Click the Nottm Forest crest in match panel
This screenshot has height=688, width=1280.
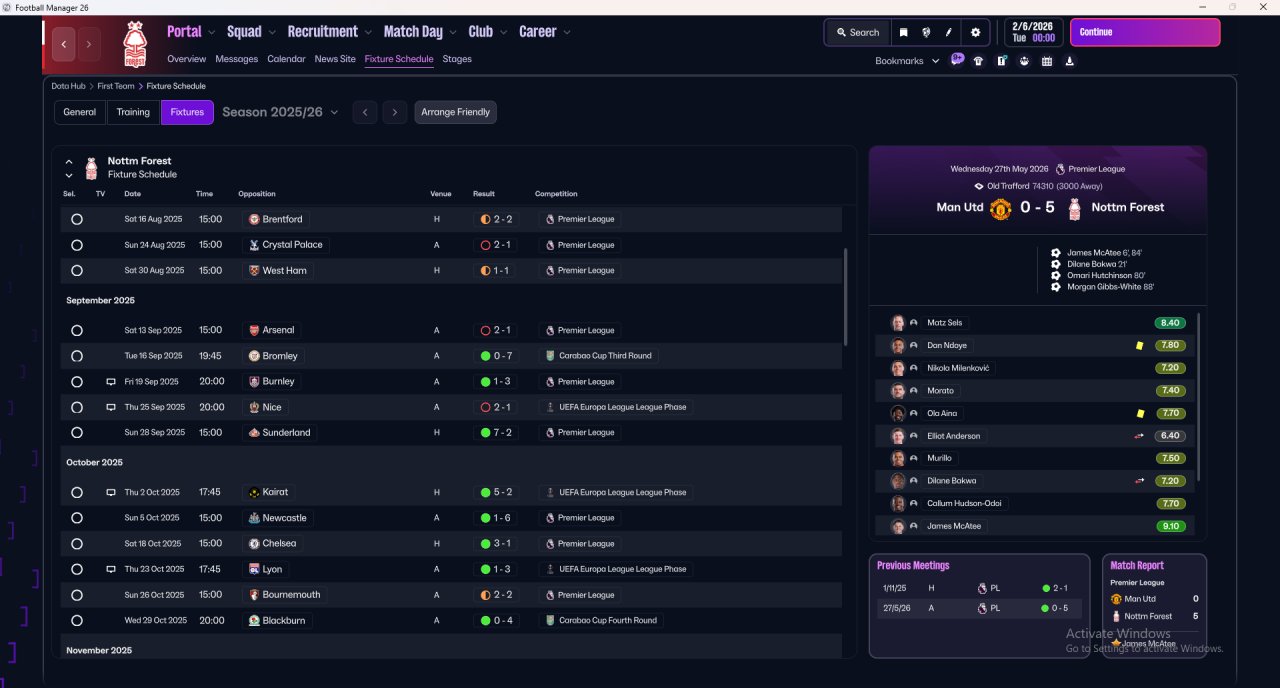pos(1075,208)
